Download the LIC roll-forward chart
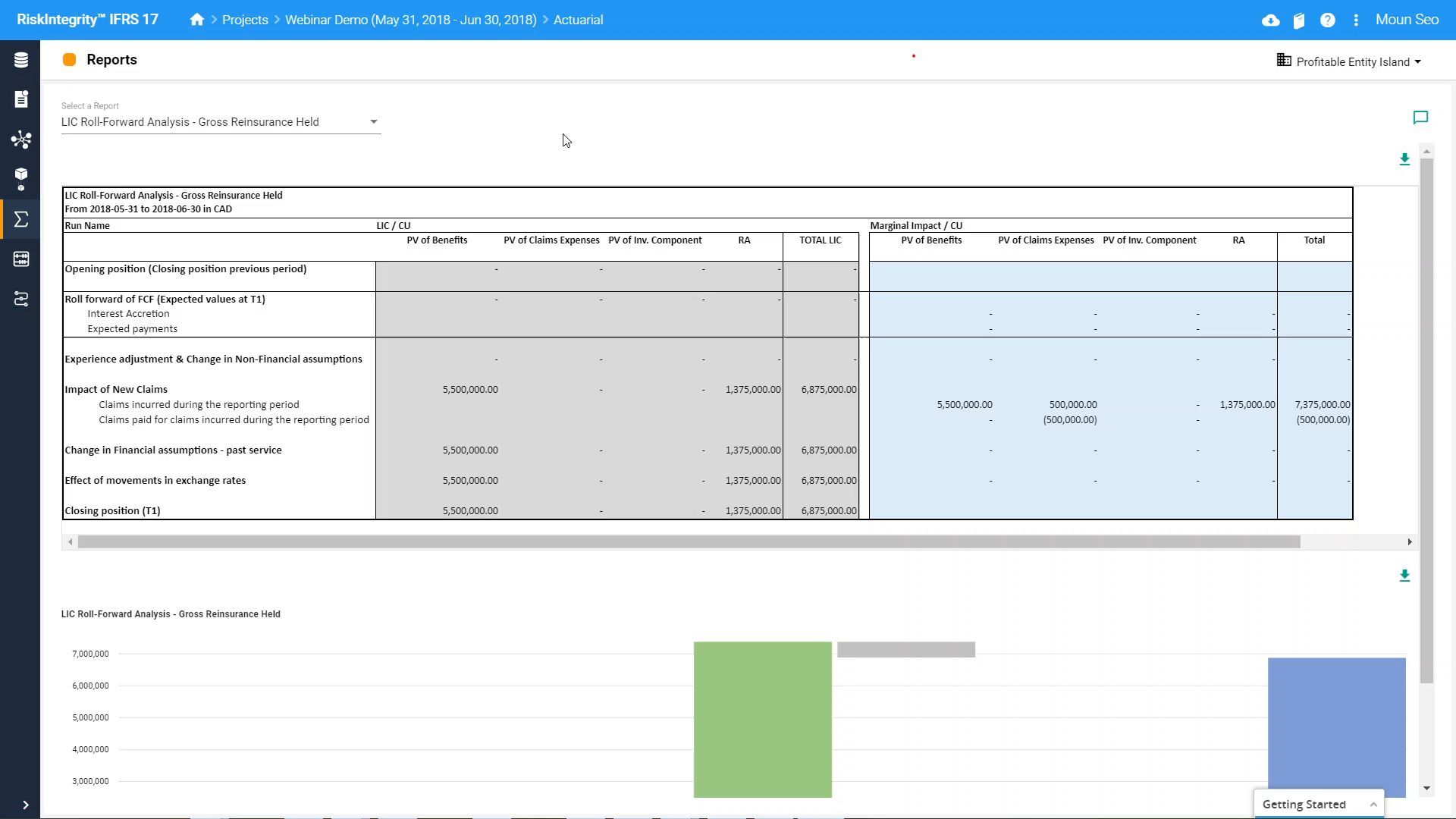Viewport: 1456px width, 819px height. point(1404,576)
